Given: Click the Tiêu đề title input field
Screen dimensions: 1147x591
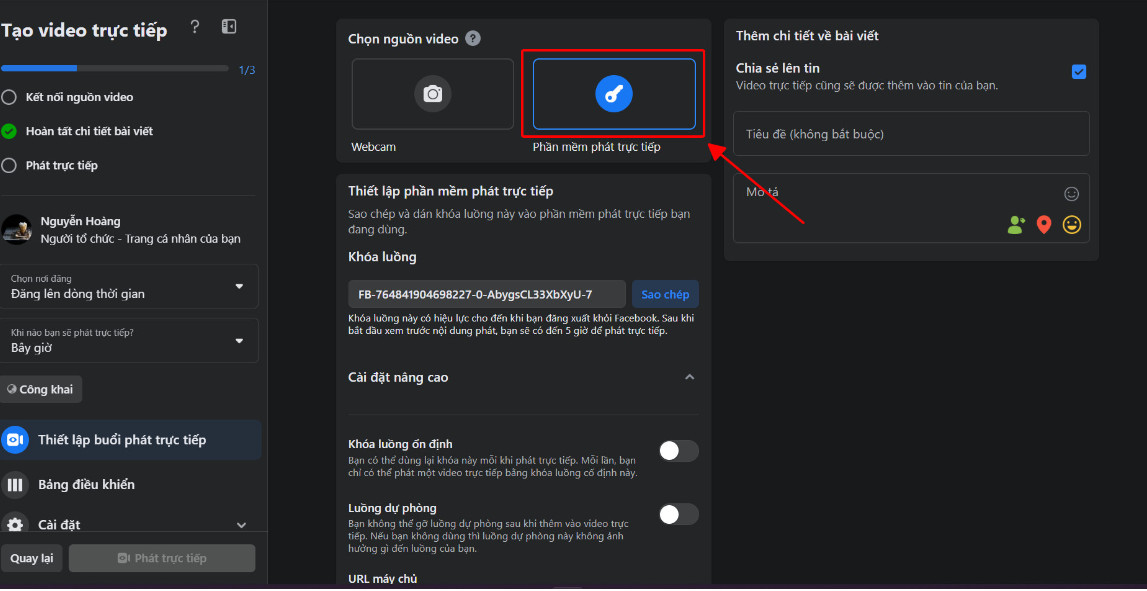Looking at the screenshot, I should pyautogui.click(x=911, y=134).
